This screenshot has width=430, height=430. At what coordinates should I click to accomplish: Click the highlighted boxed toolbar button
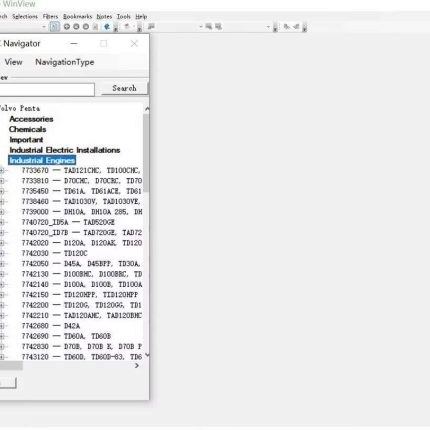[55, 27]
